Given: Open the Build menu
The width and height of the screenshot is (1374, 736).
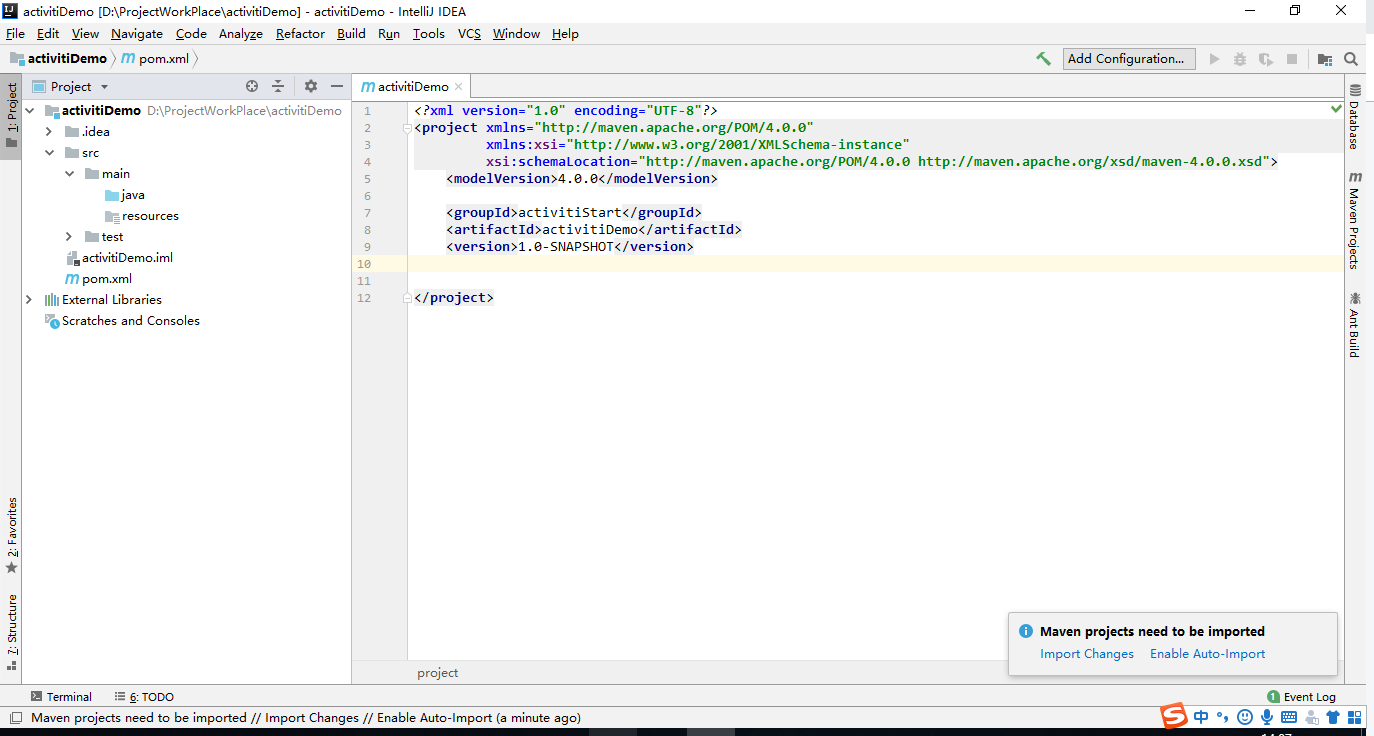Looking at the screenshot, I should click(x=351, y=34).
